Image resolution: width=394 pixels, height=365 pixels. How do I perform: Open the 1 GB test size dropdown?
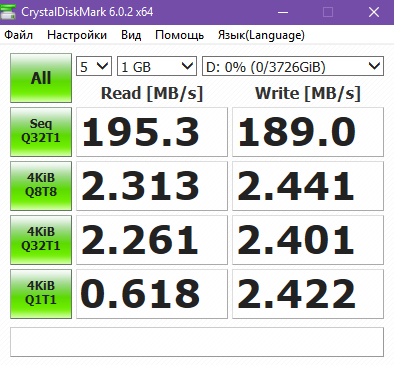tap(156, 66)
